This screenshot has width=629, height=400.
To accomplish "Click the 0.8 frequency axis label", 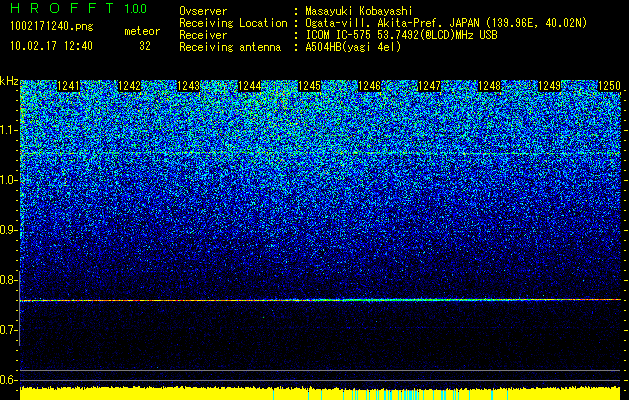I will (x=9, y=280).
